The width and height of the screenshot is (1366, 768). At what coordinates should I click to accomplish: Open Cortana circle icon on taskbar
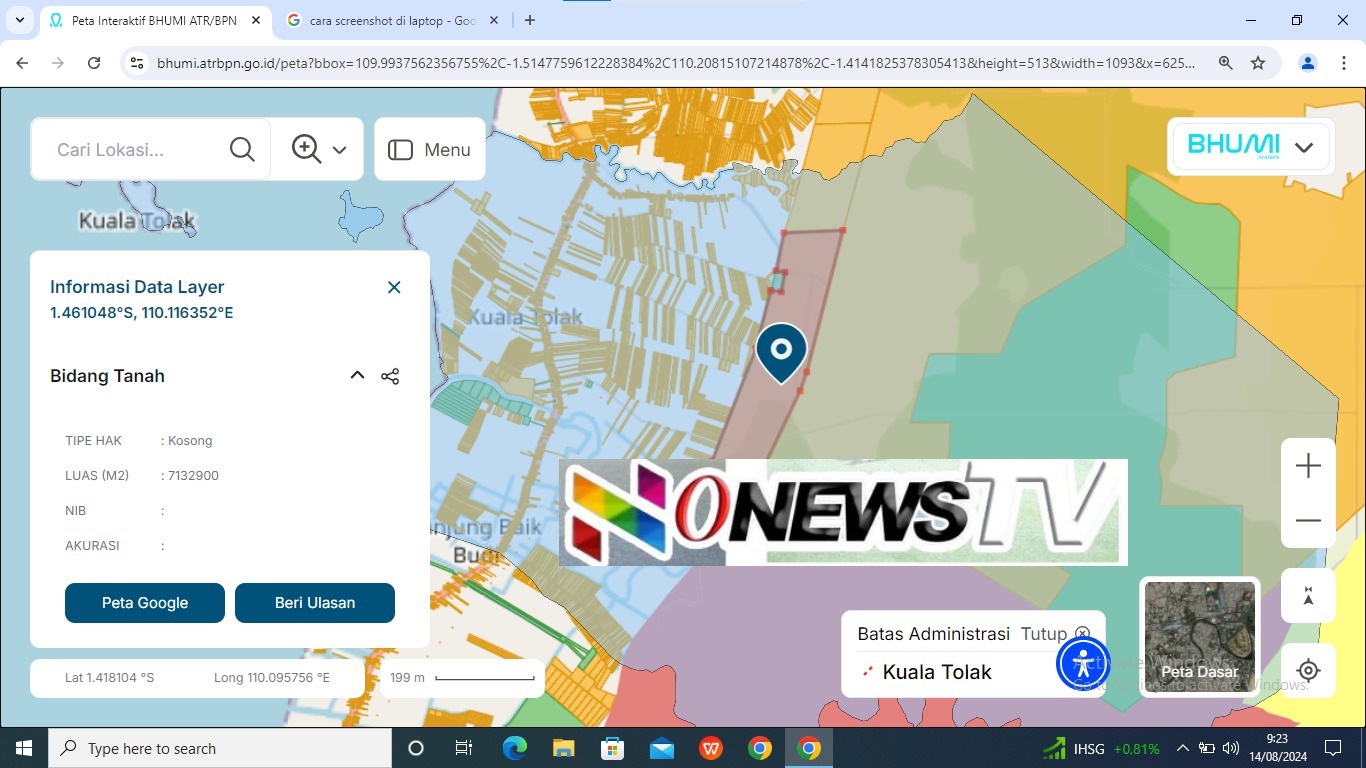416,748
